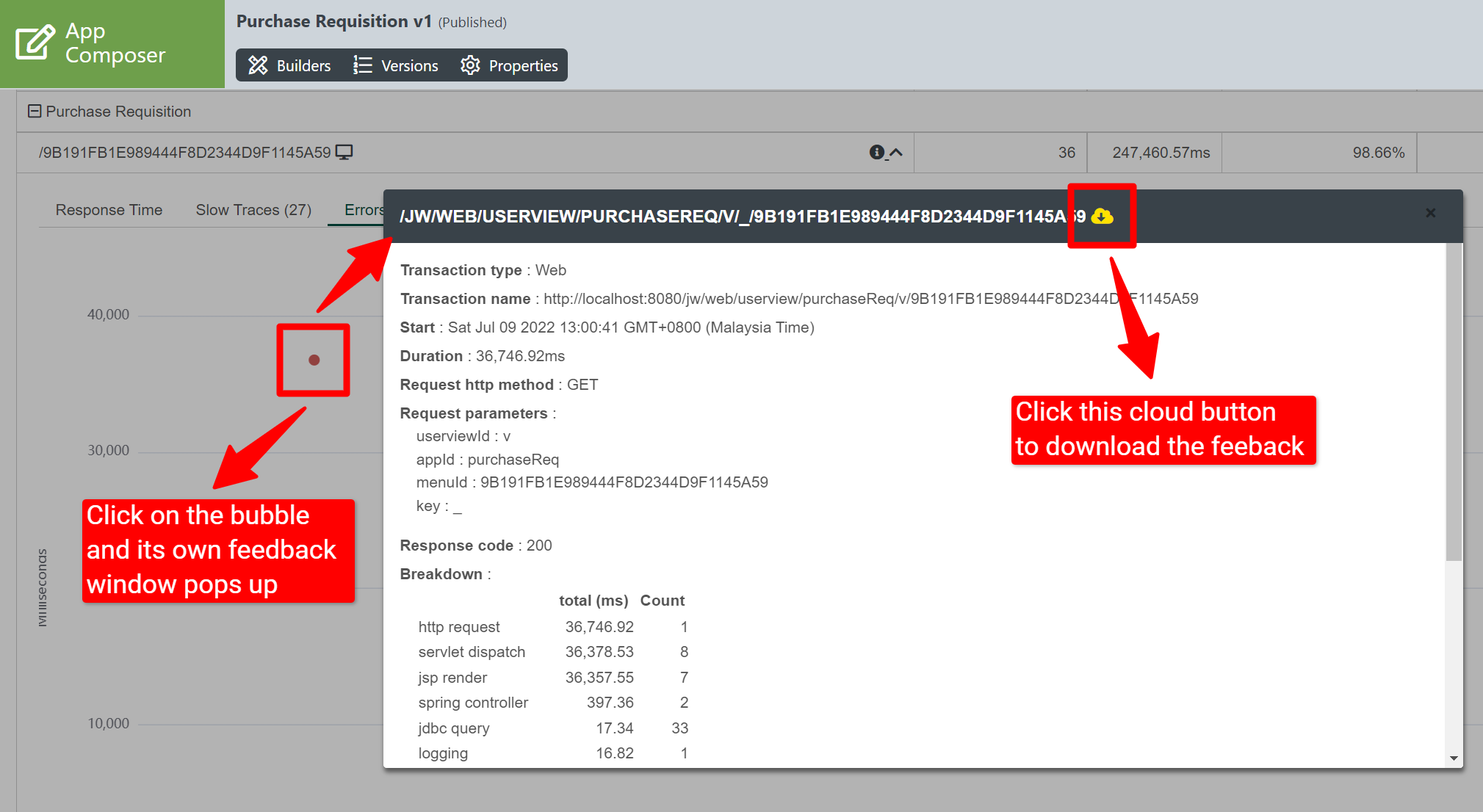Screen dimensions: 1483x812
Task: Click the monitor icon beside the menu ID
Action: click(x=344, y=152)
